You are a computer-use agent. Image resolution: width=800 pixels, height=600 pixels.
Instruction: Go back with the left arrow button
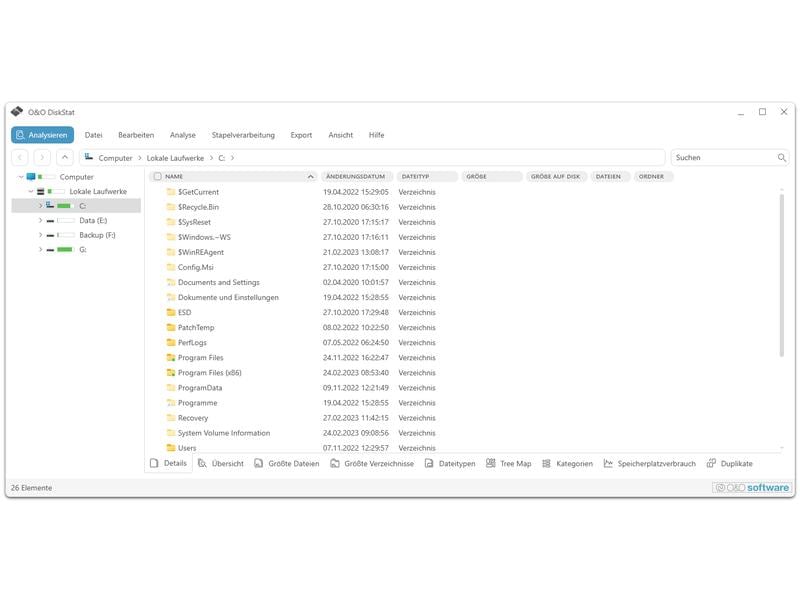20,158
